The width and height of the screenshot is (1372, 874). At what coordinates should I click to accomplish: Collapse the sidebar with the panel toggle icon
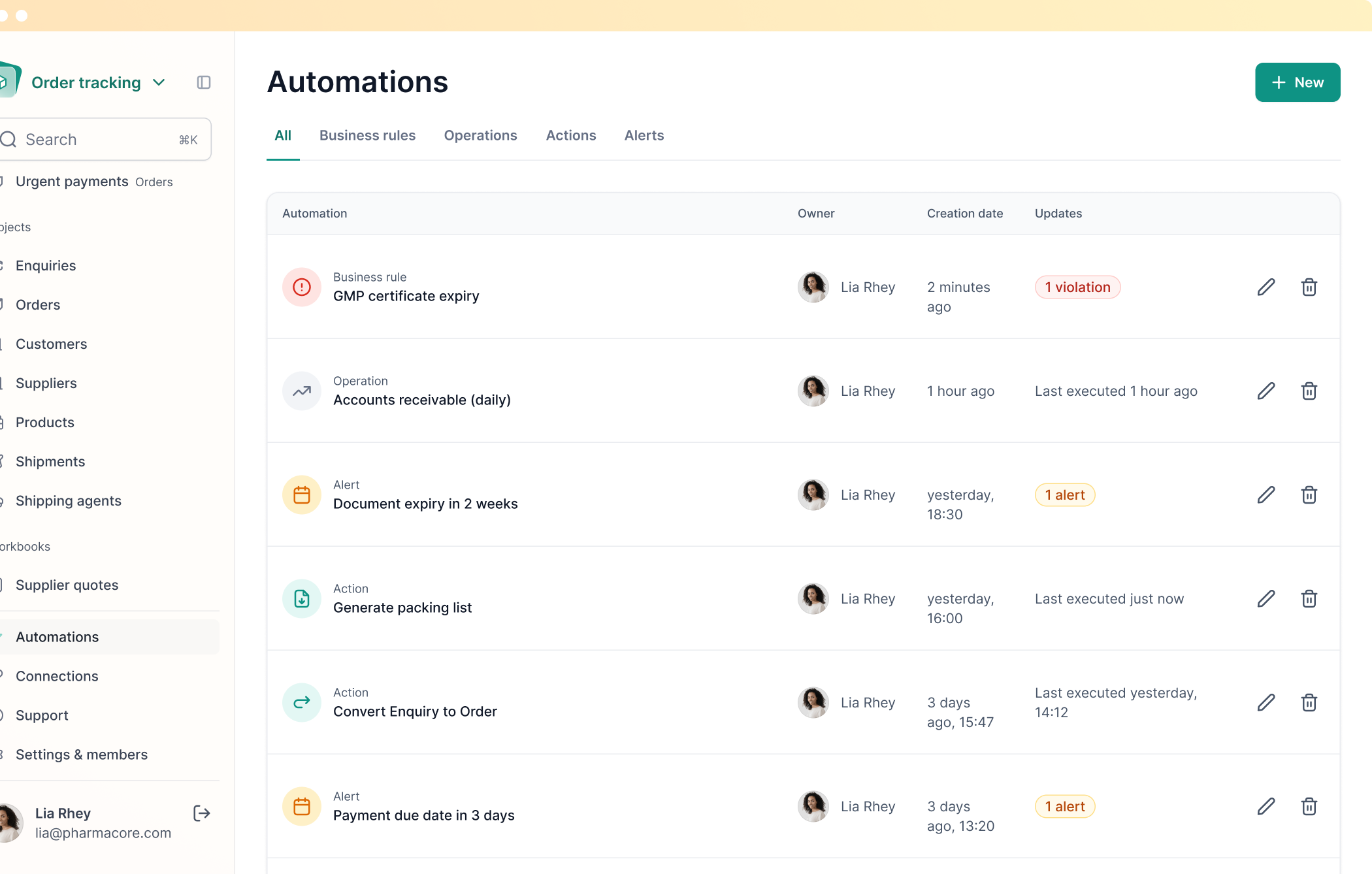click(x=203, y=82)
